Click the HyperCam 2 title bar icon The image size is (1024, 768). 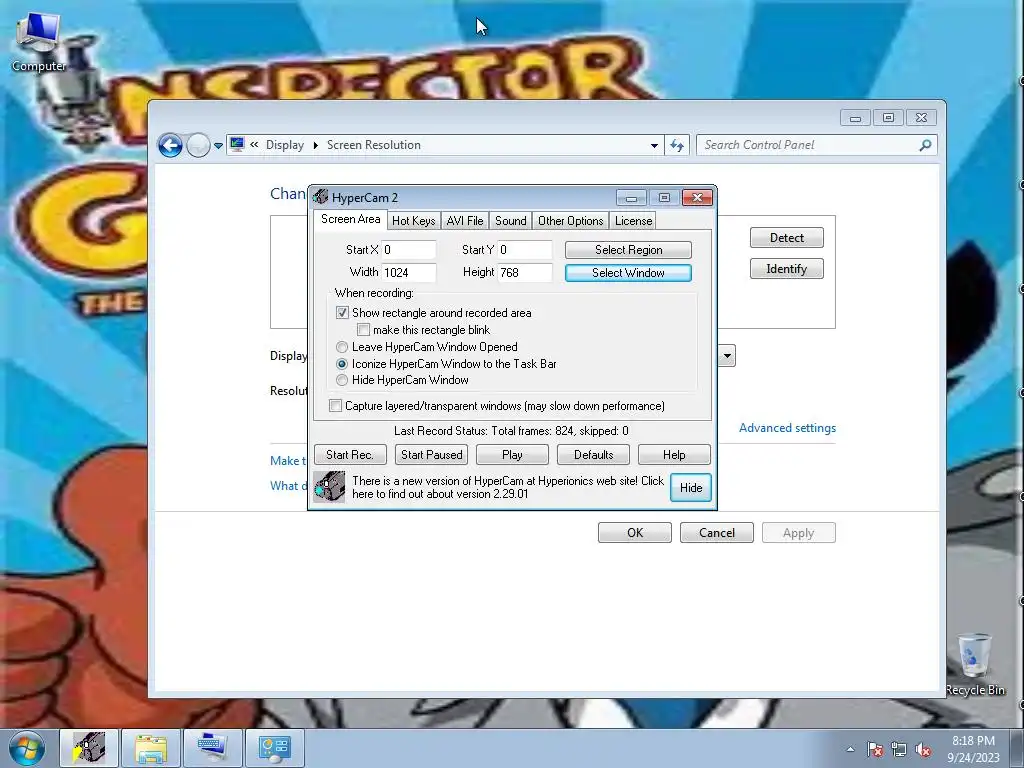(x=320, y=197)
